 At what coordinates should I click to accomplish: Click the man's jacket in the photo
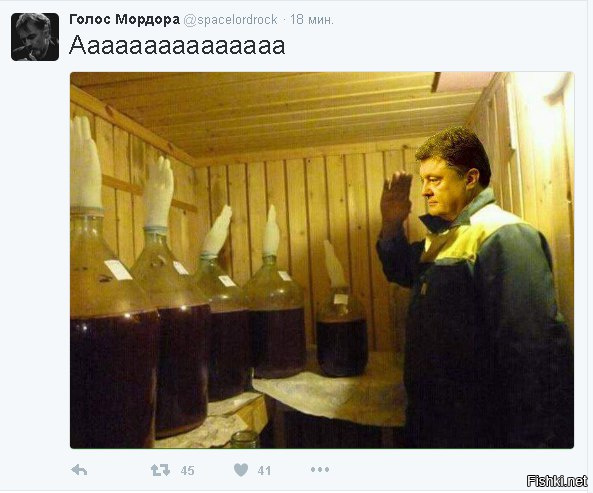484,321
